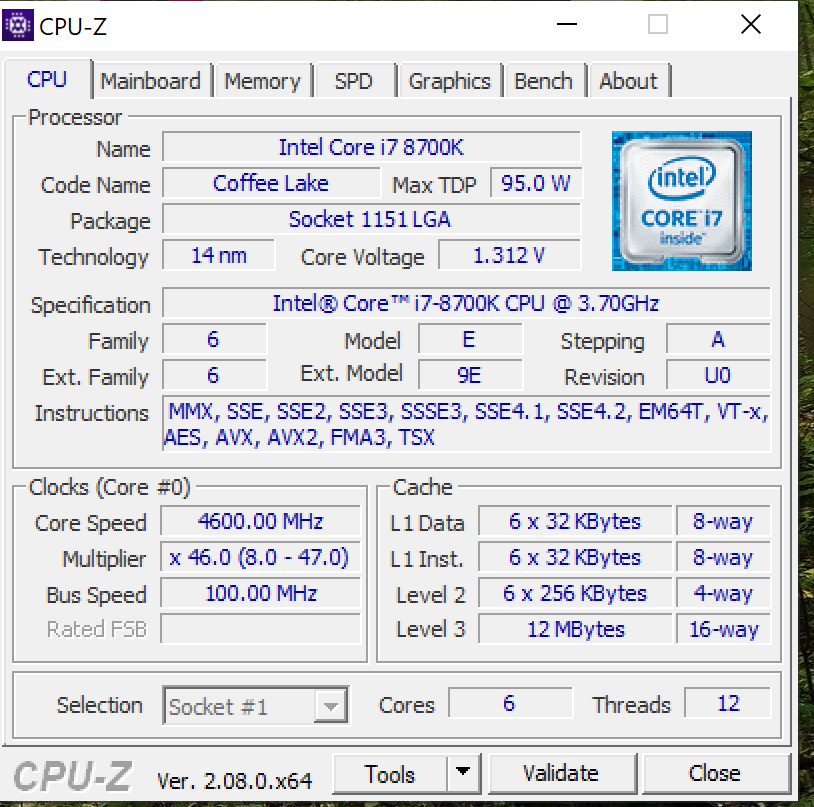This screenshot has width=814, height=807.
Task: Switch to the Mainboard tab
Action: [x=151, y=81]
